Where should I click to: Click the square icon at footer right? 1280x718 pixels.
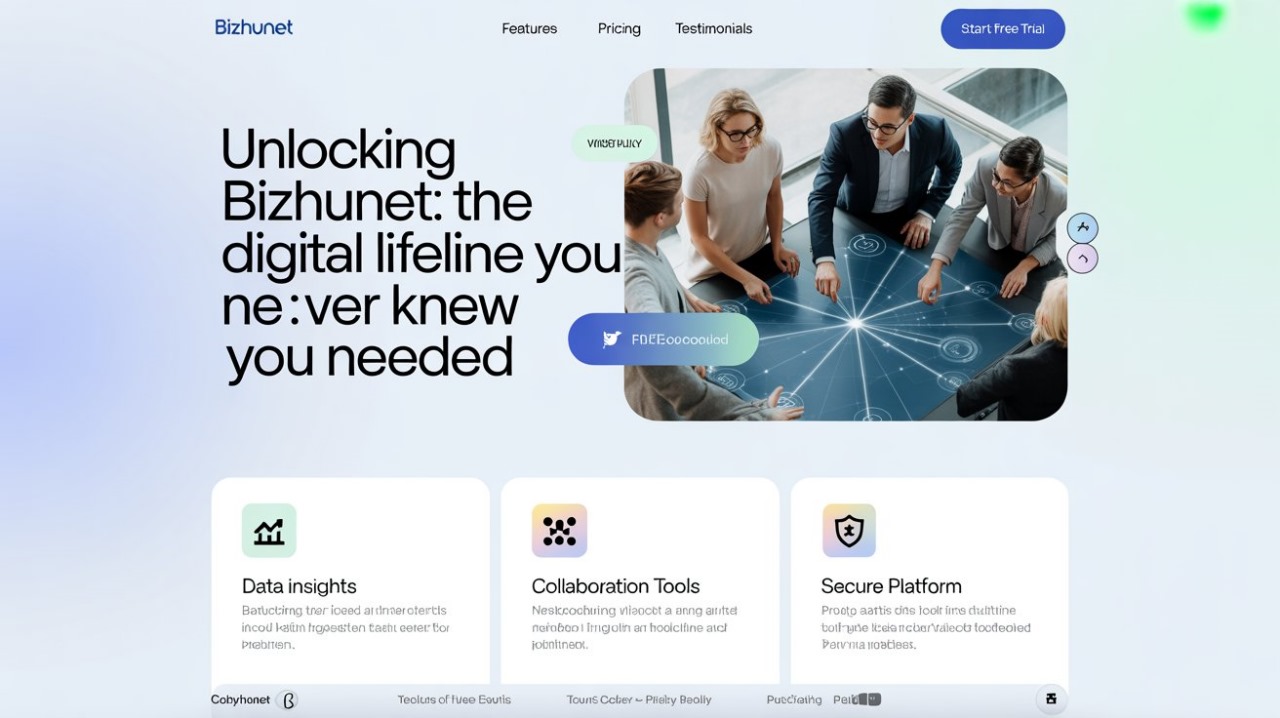pyautogui.click(x=1051, y=699)
